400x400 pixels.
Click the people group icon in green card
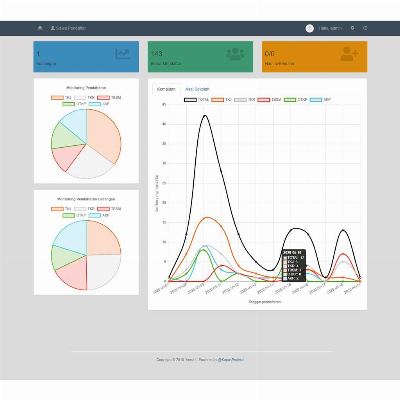(x=235, y=54)
